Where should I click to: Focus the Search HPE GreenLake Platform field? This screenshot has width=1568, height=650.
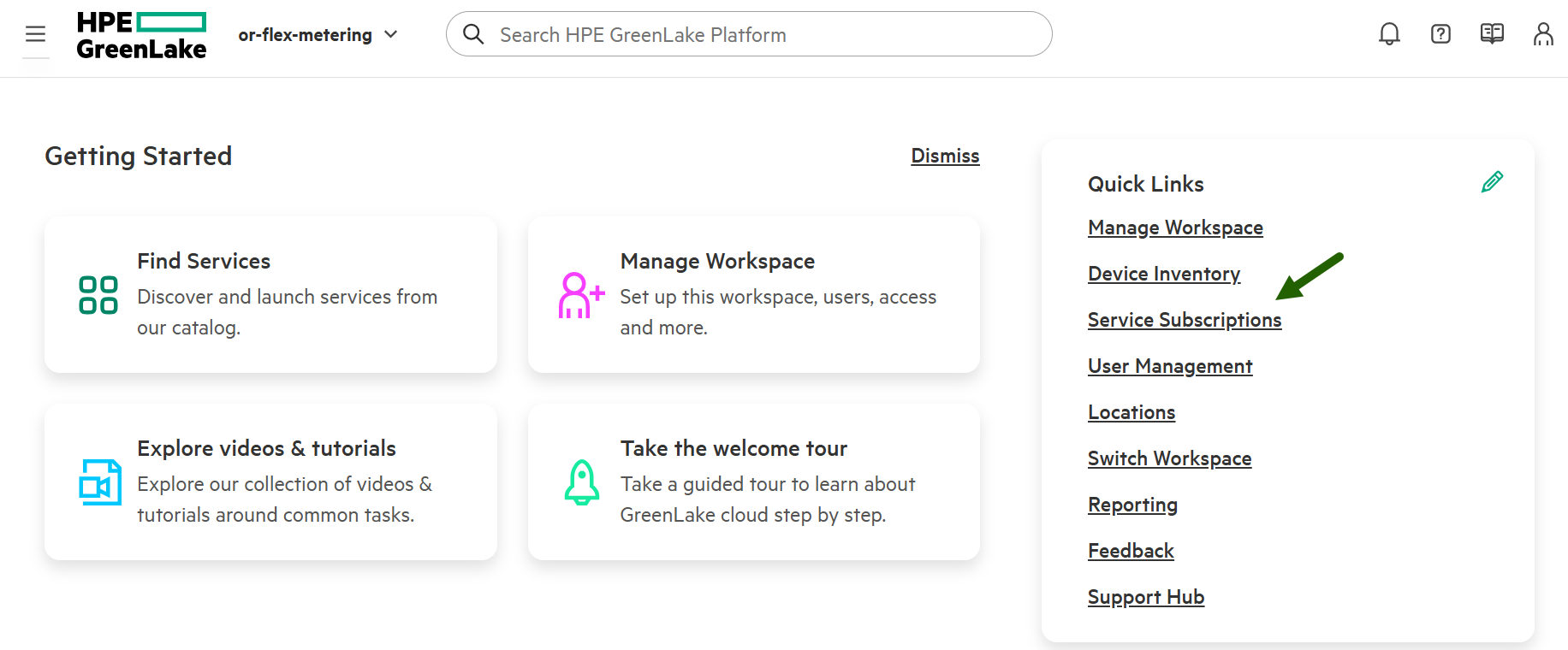coord(749,34)
